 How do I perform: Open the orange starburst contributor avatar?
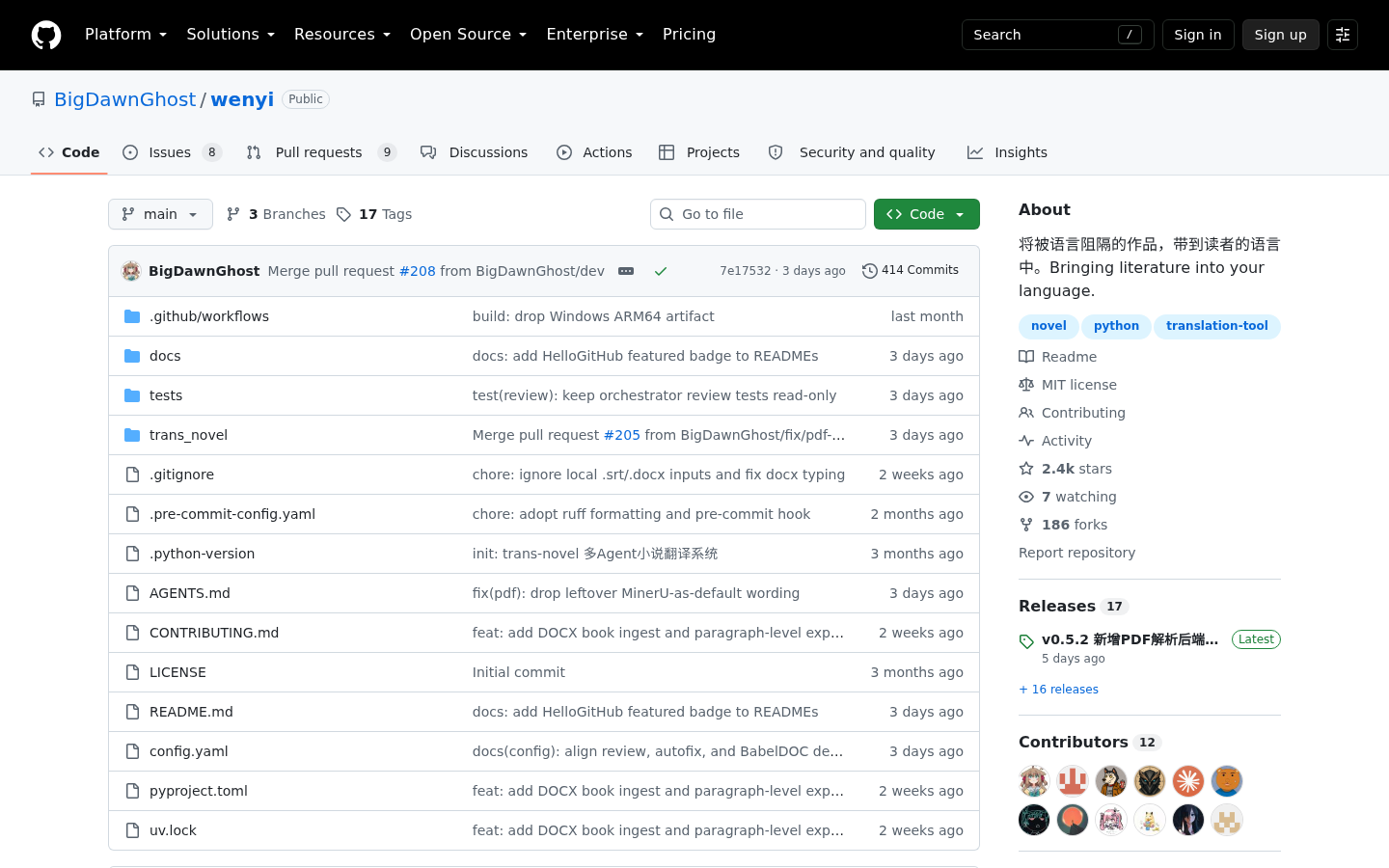(1188, 781)
